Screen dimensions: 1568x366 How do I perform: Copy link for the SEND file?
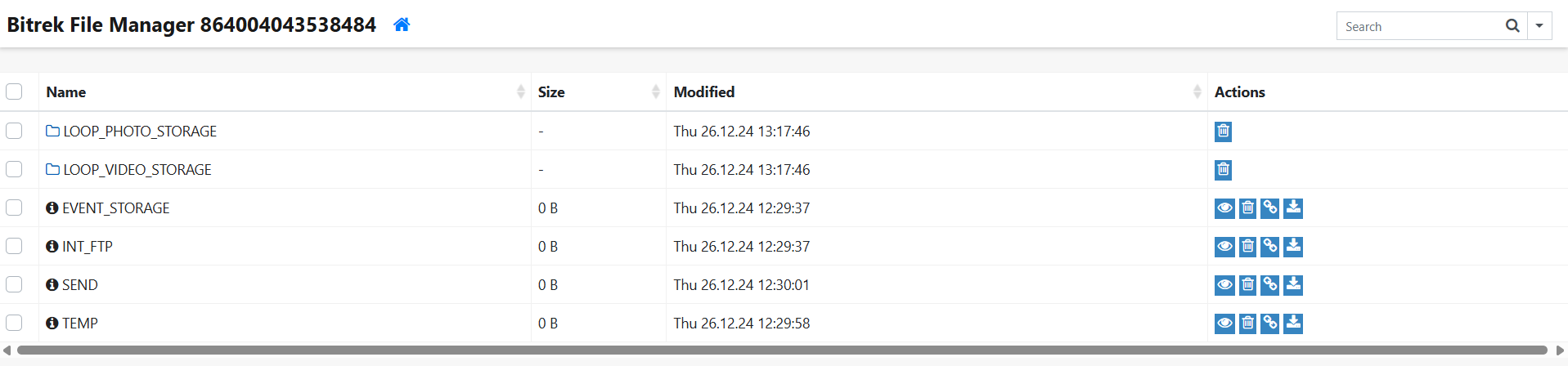click(x=1270, y=284)
